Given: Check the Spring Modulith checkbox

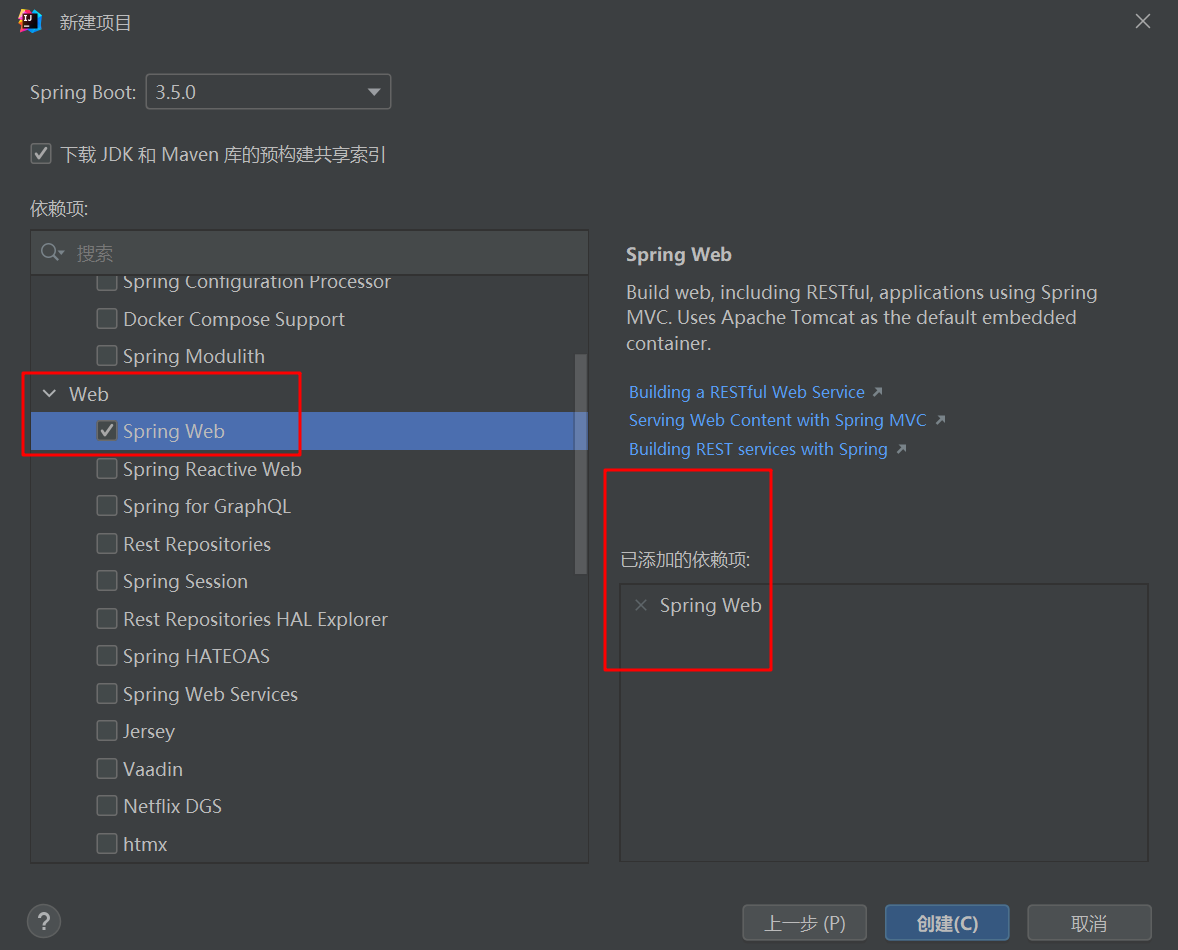Looking at the screenshot, I should pyautogui.click(x=107, y=356).
